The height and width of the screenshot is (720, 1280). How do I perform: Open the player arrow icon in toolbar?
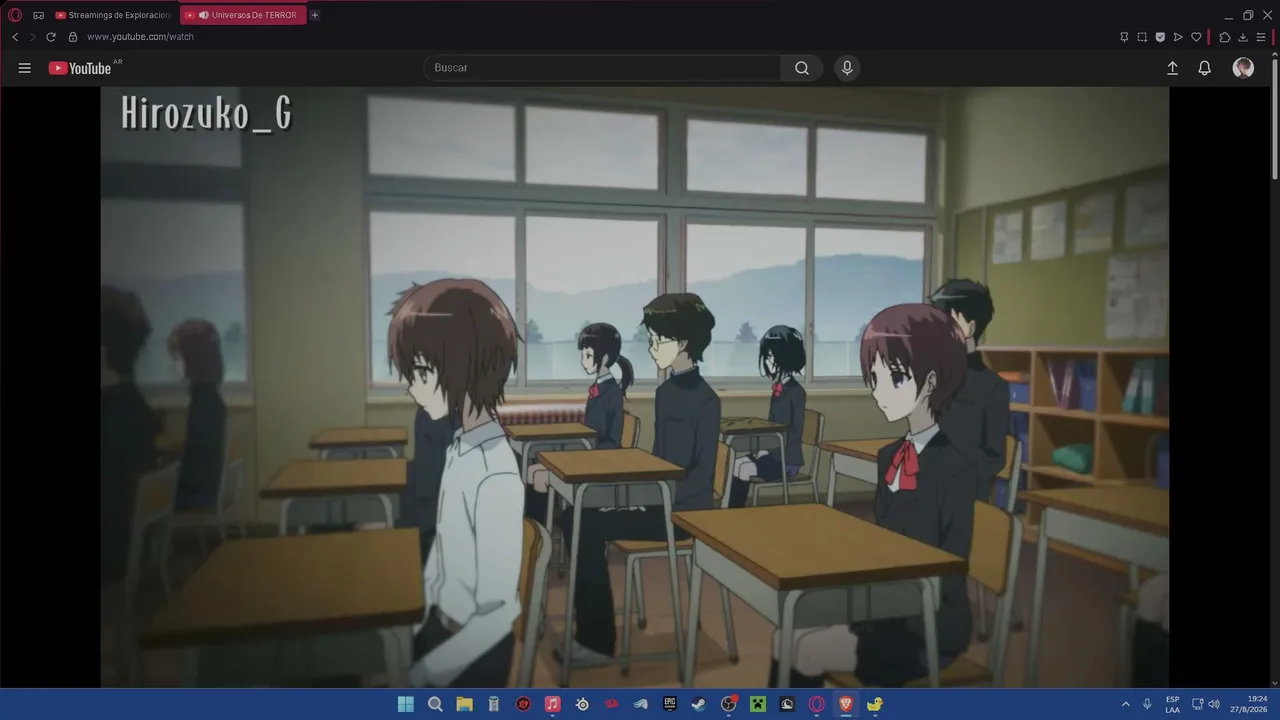(x=1178, y=37)
